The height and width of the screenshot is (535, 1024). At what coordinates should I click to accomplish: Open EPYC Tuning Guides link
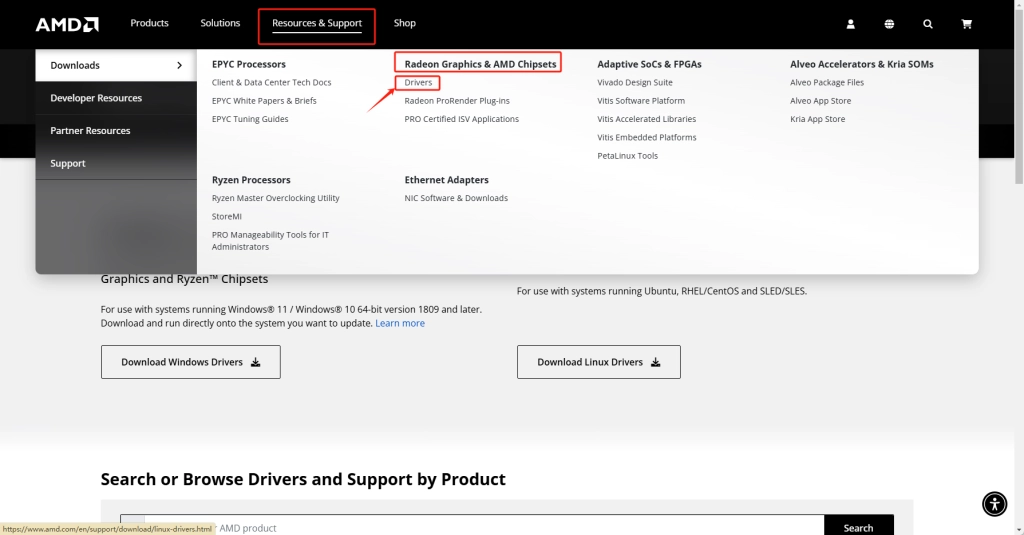[x=249, y=119]
